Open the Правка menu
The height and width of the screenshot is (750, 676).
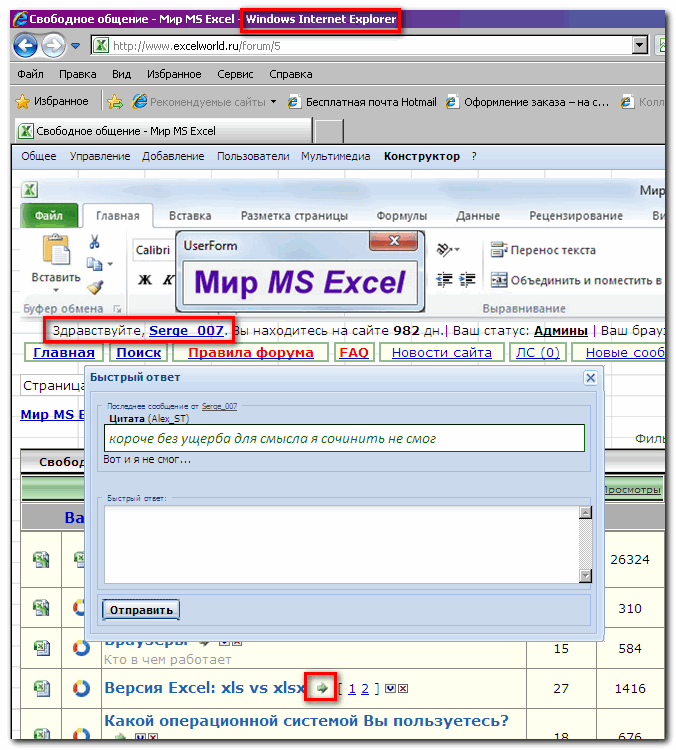(x=78, y=74)
